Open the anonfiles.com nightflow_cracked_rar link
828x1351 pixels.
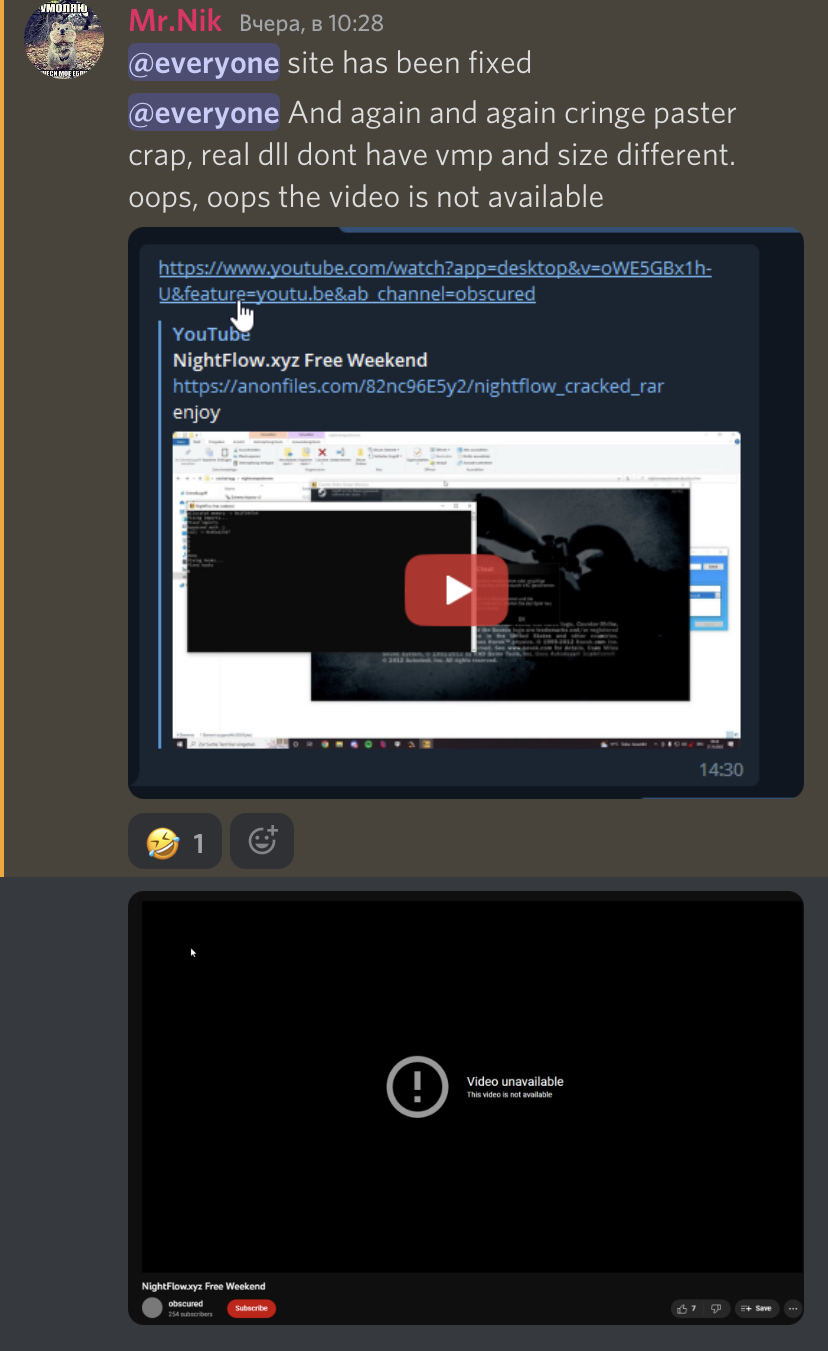click(x=418, y=386)
